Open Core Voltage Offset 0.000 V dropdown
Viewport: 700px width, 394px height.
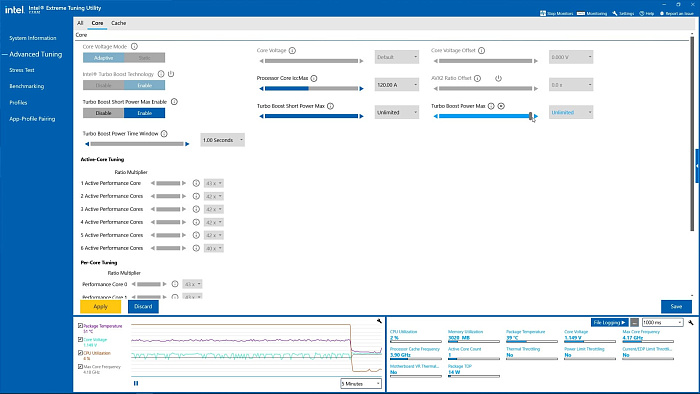coord(571,57)
